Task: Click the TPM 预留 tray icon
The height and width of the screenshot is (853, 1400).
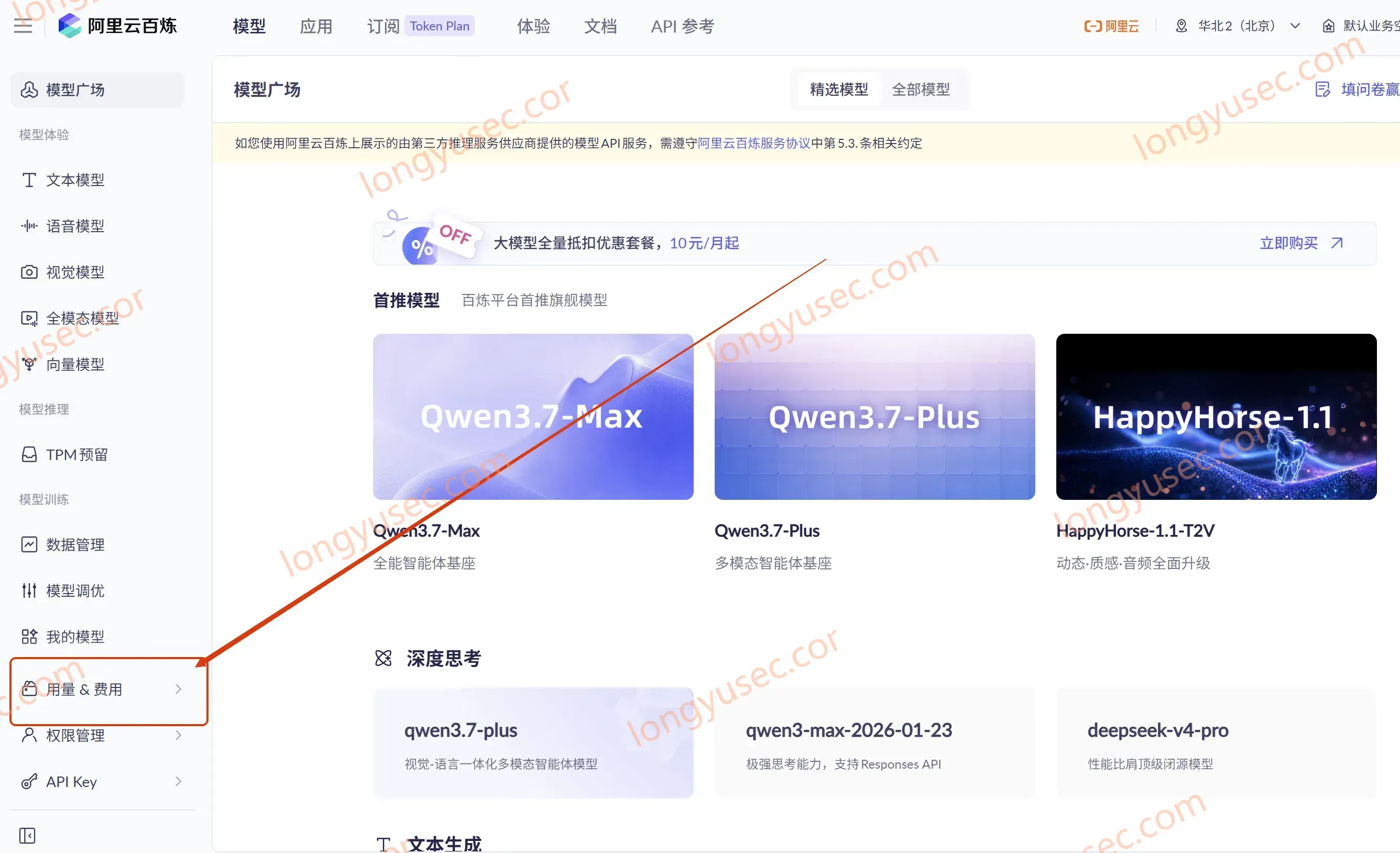Action: pos(29,455)
